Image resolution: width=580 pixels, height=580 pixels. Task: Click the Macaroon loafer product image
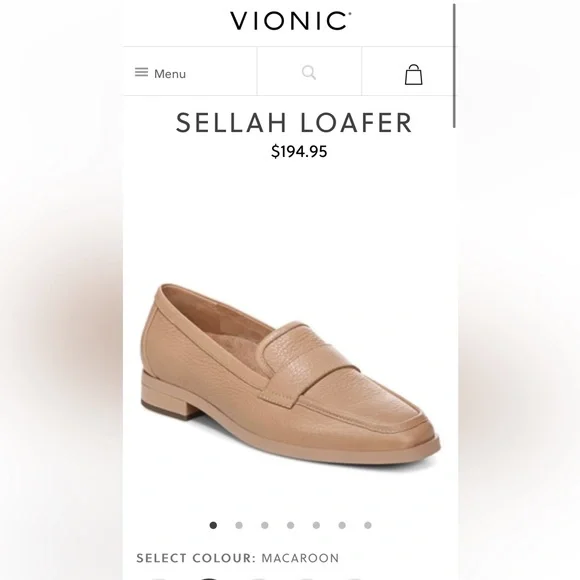click(x=290, y=375)
